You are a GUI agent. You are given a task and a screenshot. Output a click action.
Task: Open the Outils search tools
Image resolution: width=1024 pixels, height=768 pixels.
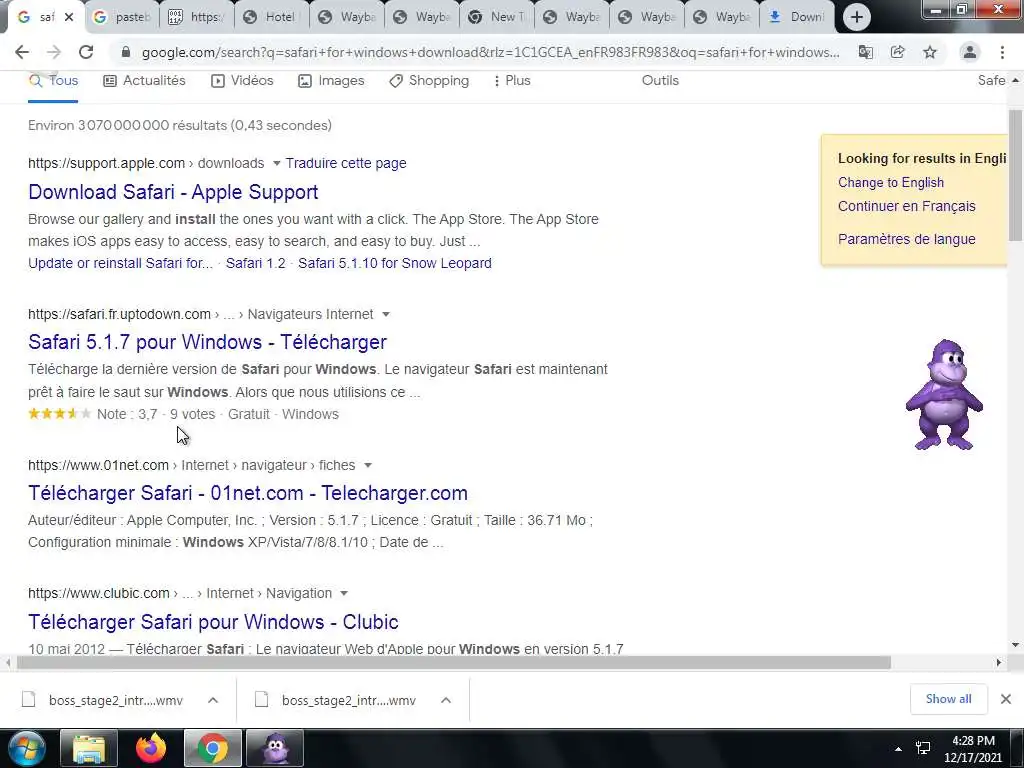(660, 81)
